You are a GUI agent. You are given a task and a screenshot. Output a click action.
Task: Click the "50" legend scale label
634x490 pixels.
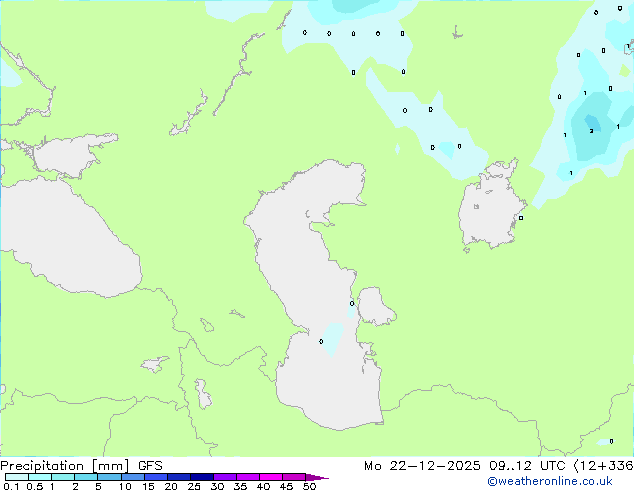[x=309, y=486]
